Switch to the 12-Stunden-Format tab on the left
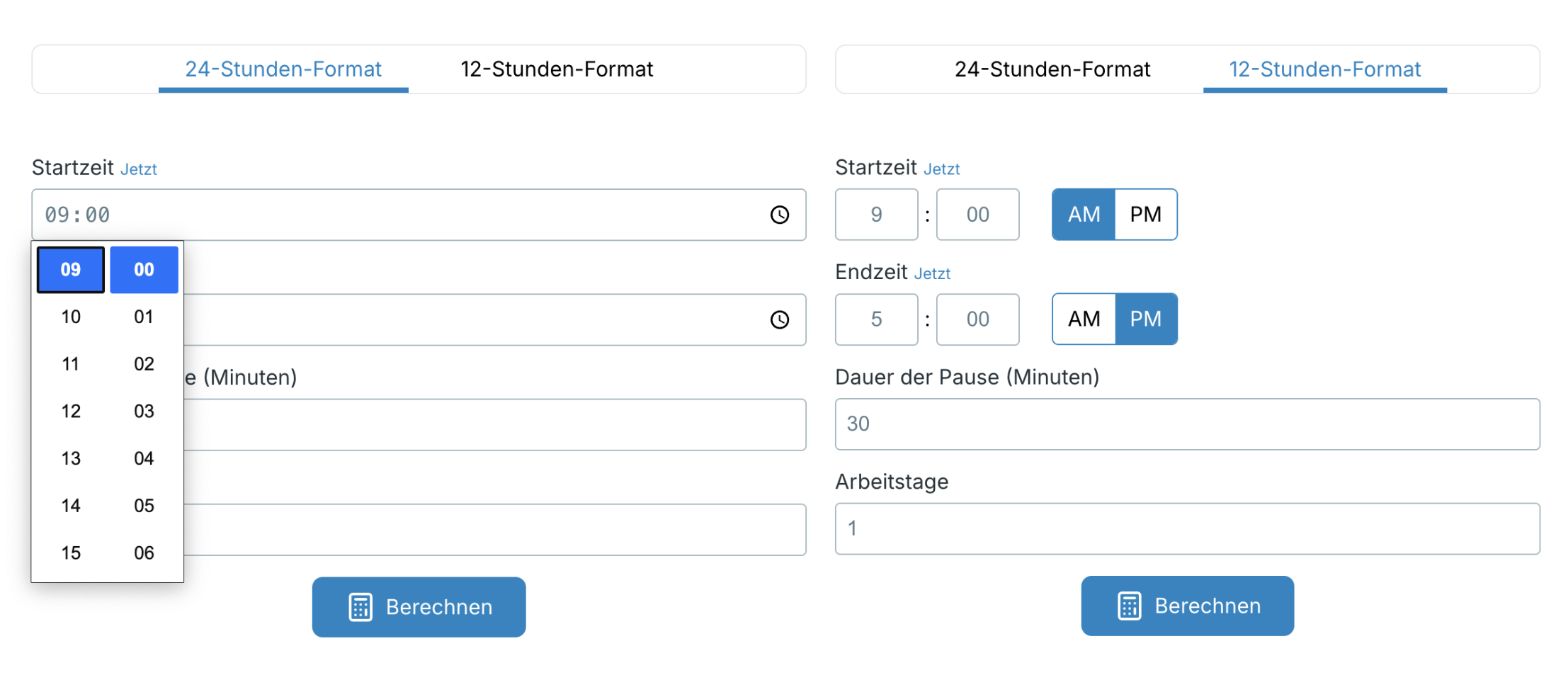Viewport: 1568px width, 680px height. pyautogui.click(x=557, y=69)
